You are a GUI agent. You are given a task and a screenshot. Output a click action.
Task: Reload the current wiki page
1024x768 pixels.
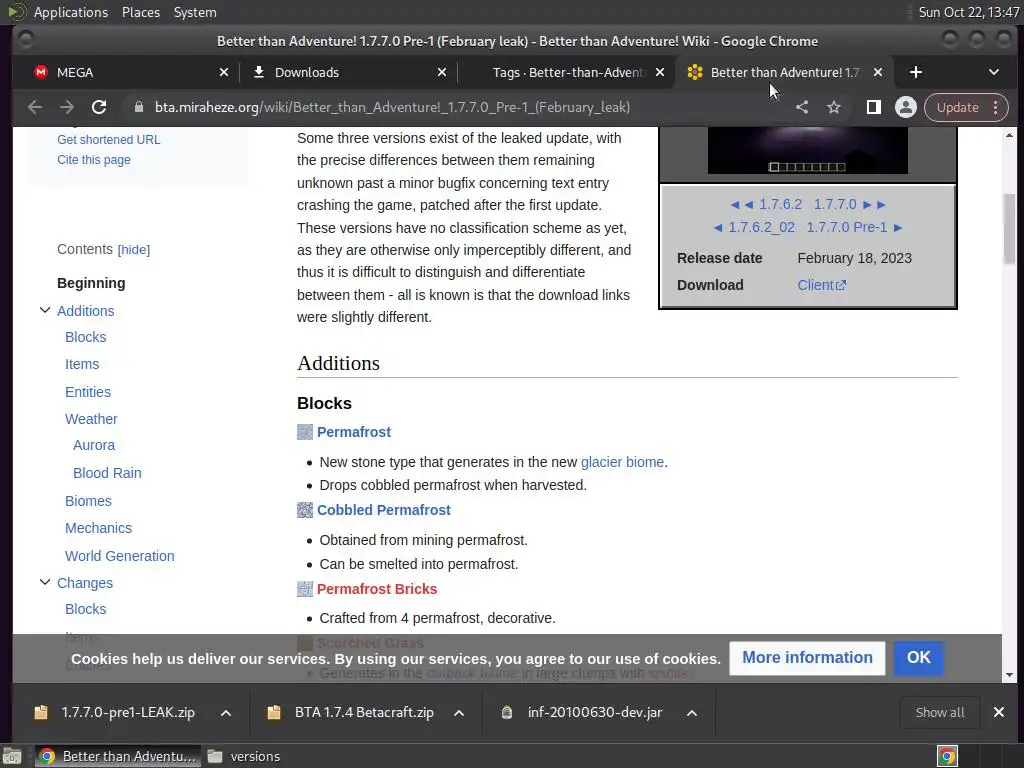[x=99, y=107]
